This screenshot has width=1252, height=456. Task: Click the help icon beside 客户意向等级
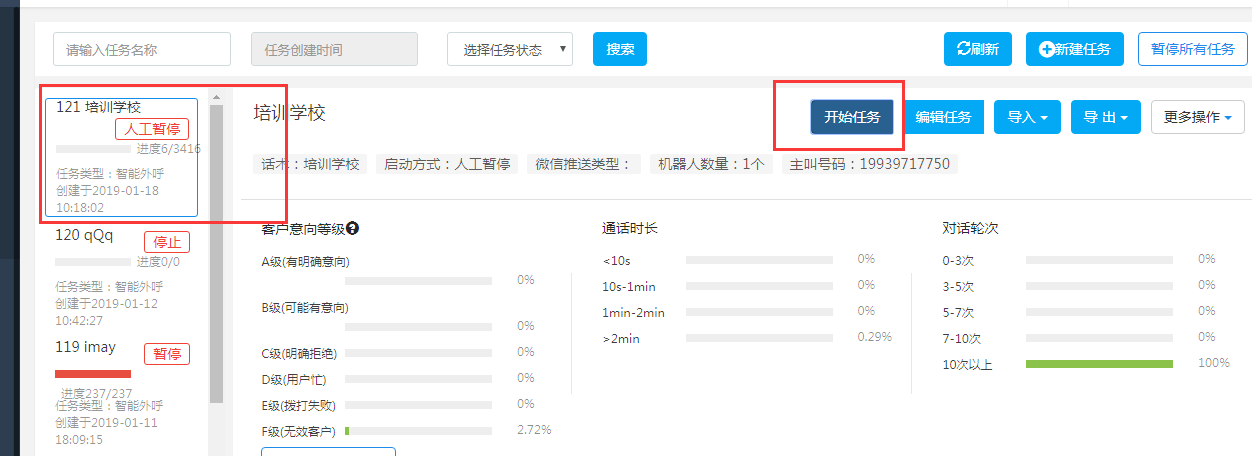tap(352, 228)
